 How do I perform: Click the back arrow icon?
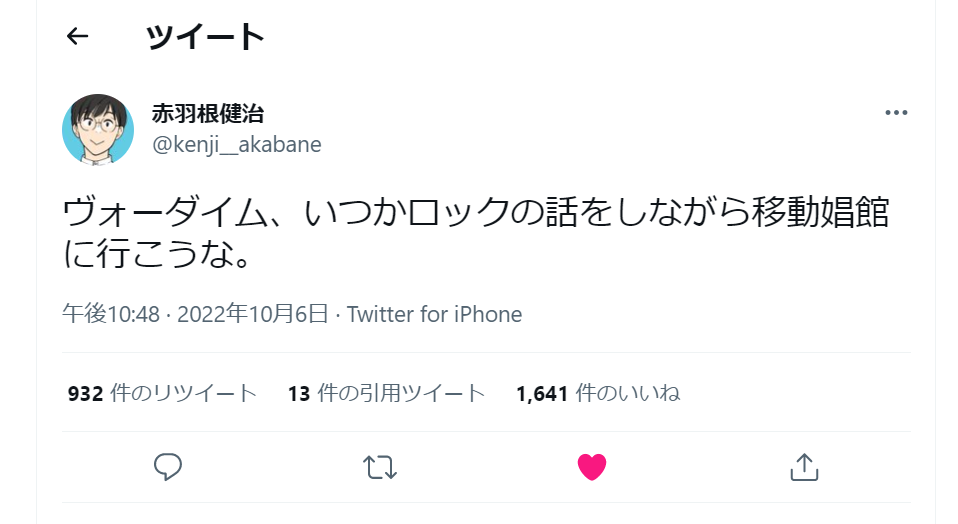[x=77, y=37]
